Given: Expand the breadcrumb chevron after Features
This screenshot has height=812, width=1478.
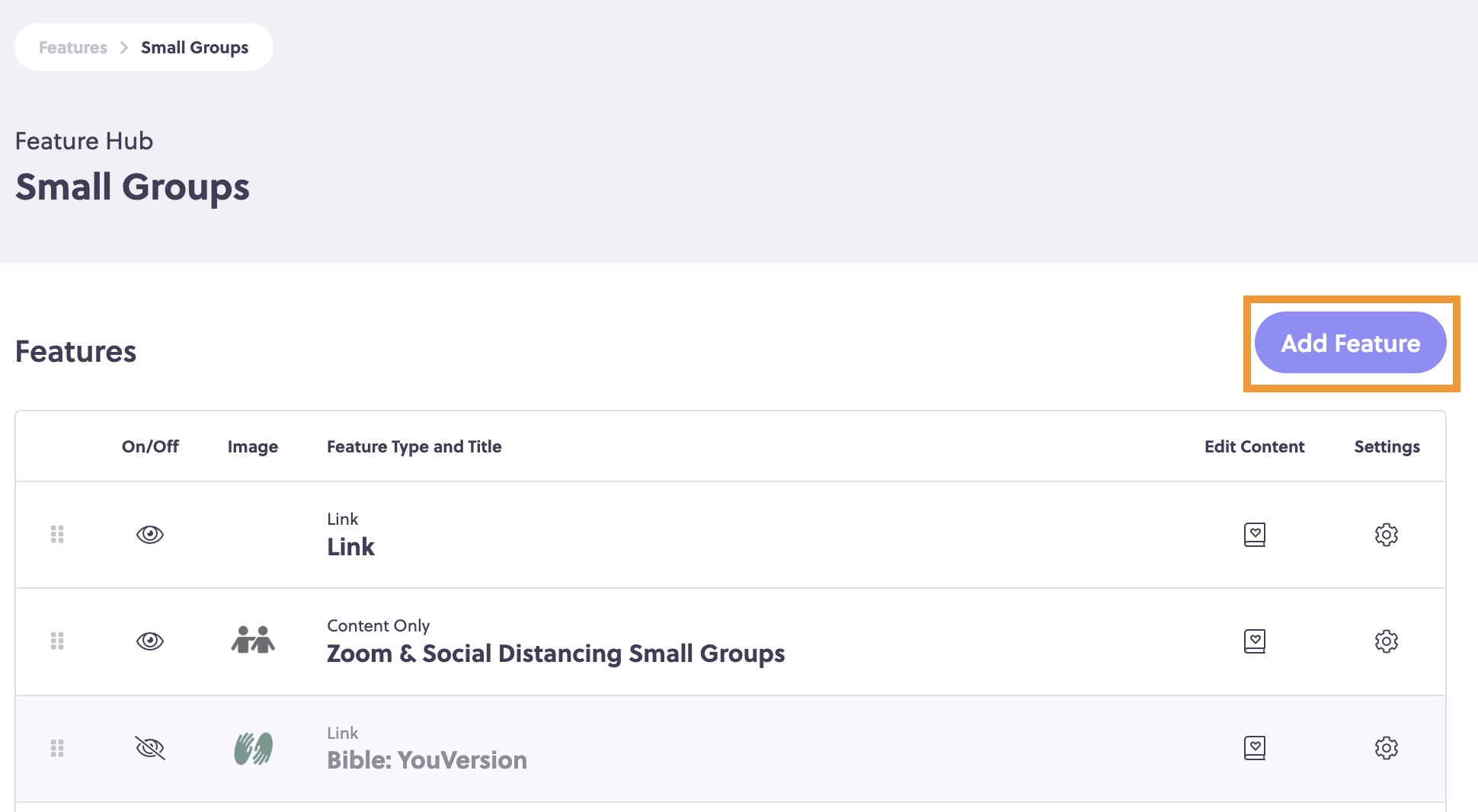Looking at the screenshot, I should point(123,46).
